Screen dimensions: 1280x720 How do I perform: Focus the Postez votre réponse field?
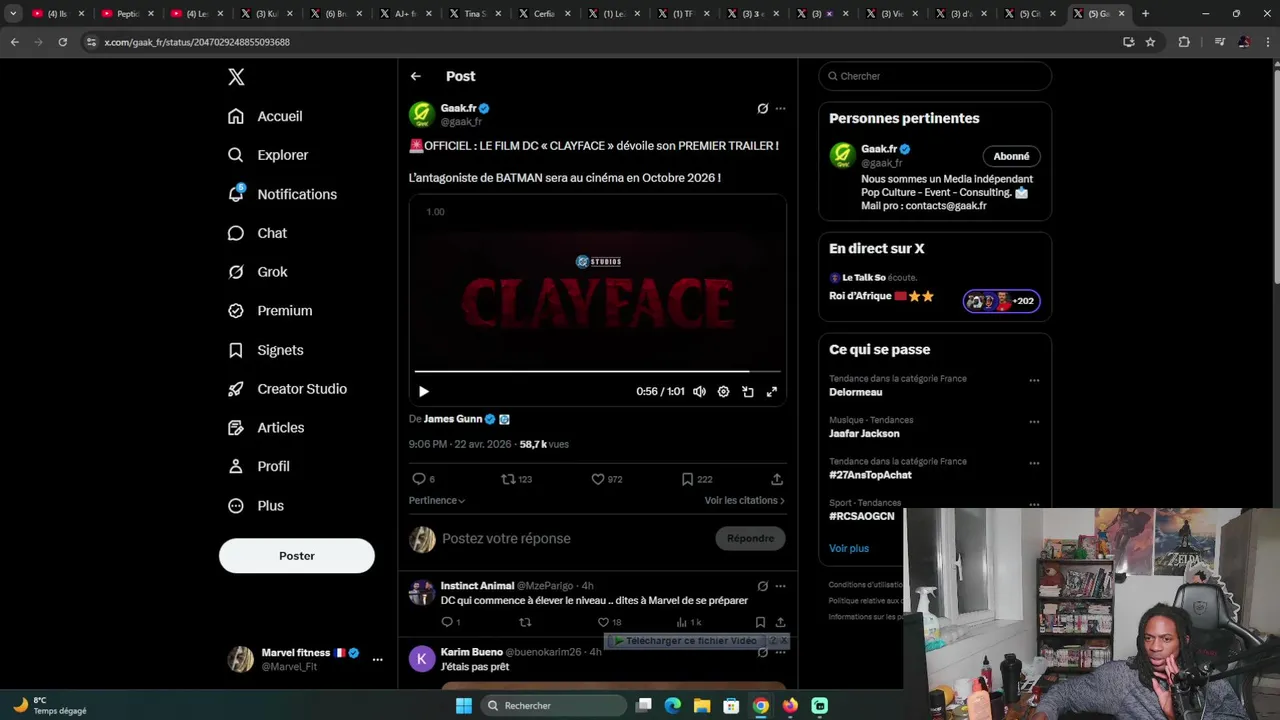[573, 538]
